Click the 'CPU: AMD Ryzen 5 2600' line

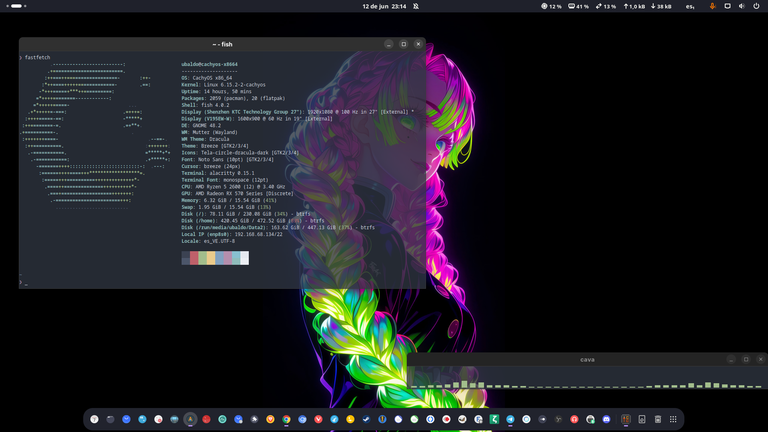pyautogui.click(x=233, y=187)
